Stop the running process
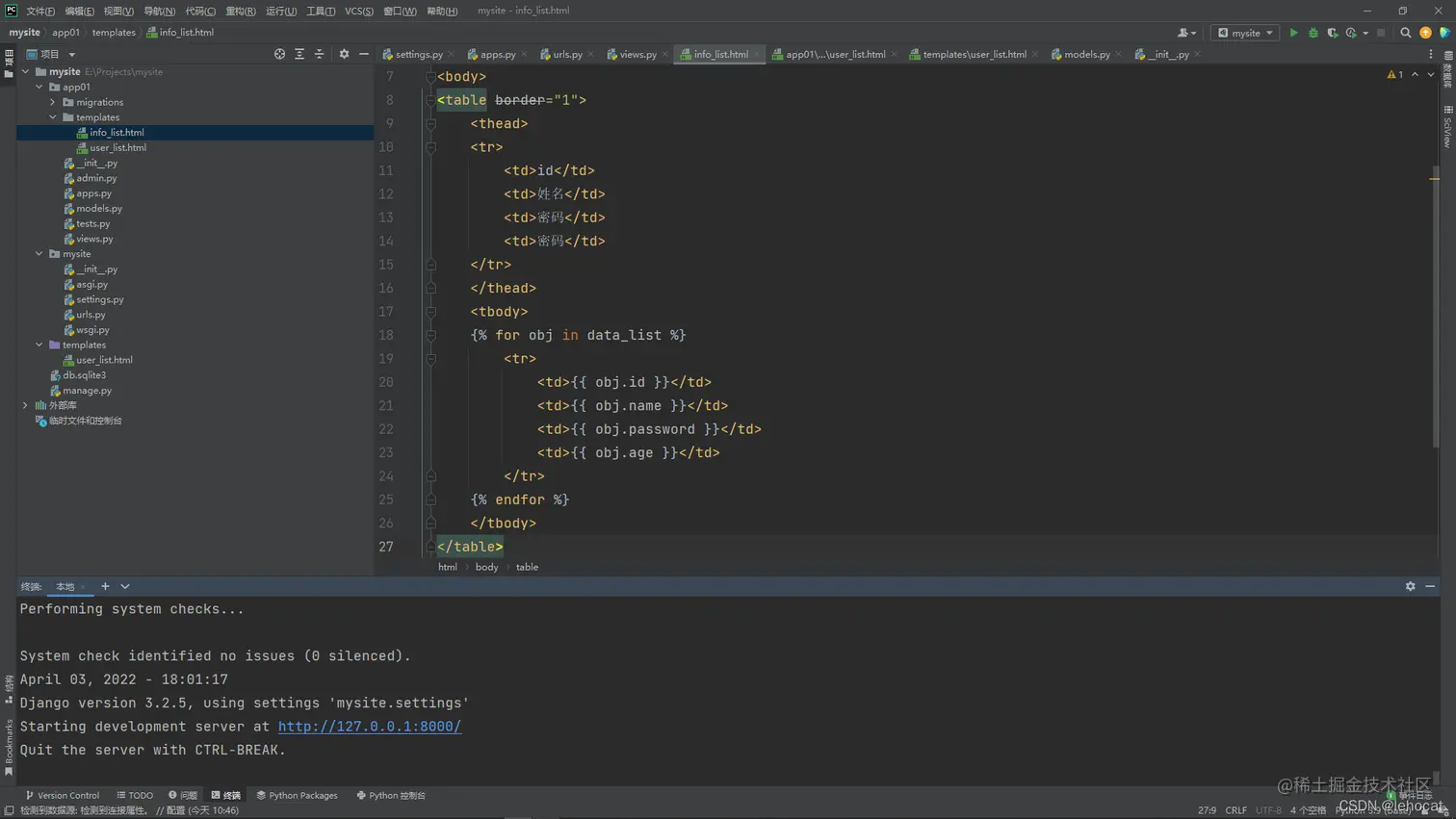Image resolution: width=1456 pixels, height=819 pixels. pos(1381,33)
